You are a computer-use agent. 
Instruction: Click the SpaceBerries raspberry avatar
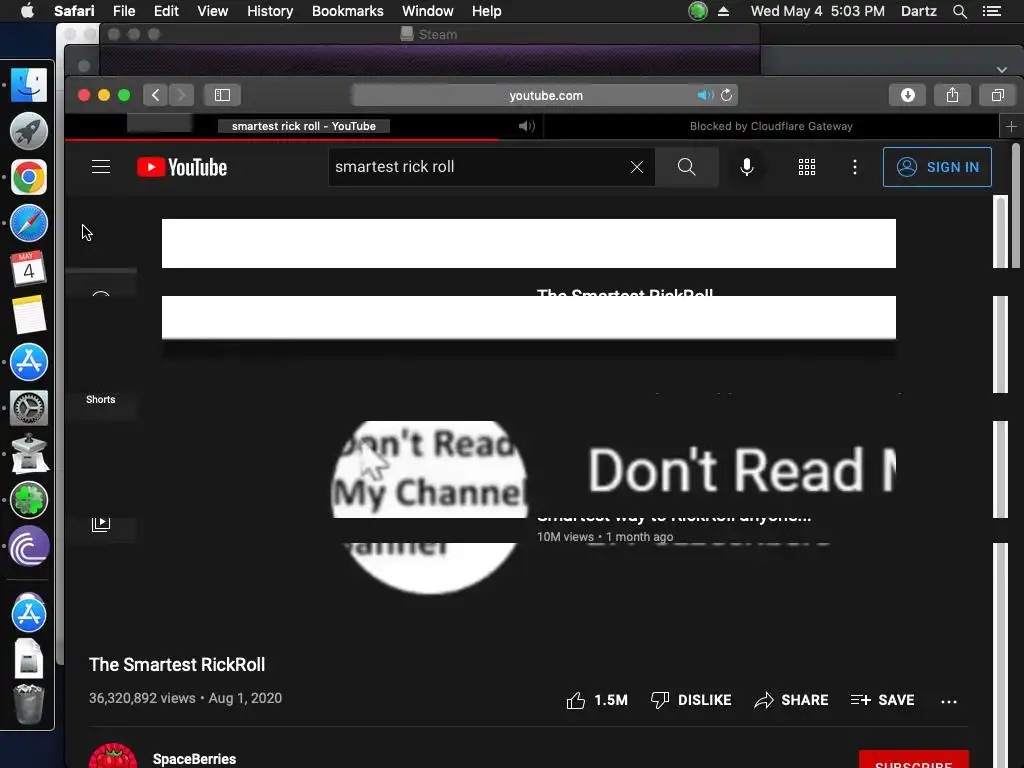point(113,756)
